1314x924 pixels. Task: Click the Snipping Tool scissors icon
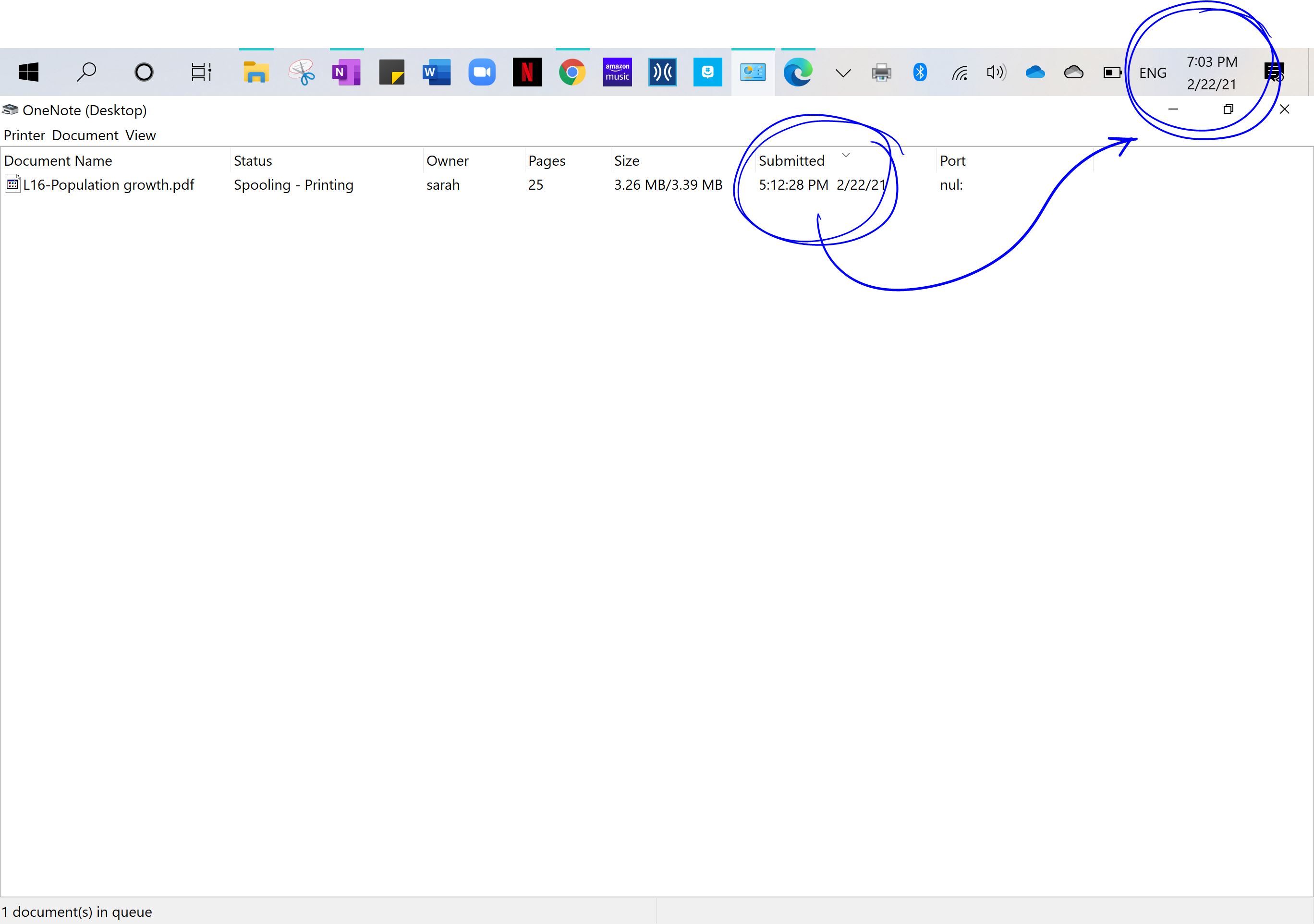pyautogui.click(x=302, y=72)
